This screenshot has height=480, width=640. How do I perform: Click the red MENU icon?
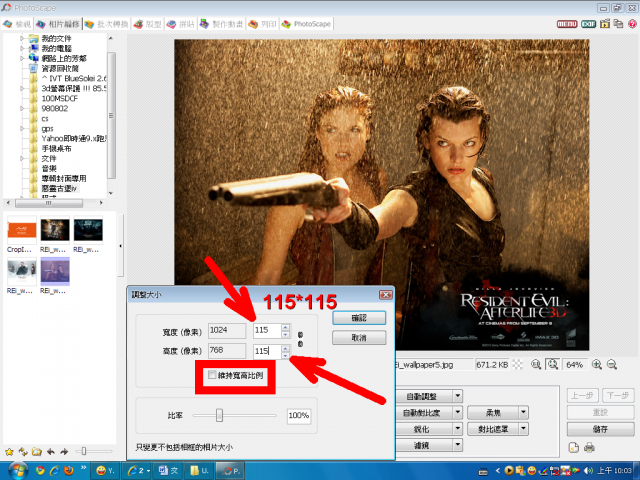click(567, 24)
